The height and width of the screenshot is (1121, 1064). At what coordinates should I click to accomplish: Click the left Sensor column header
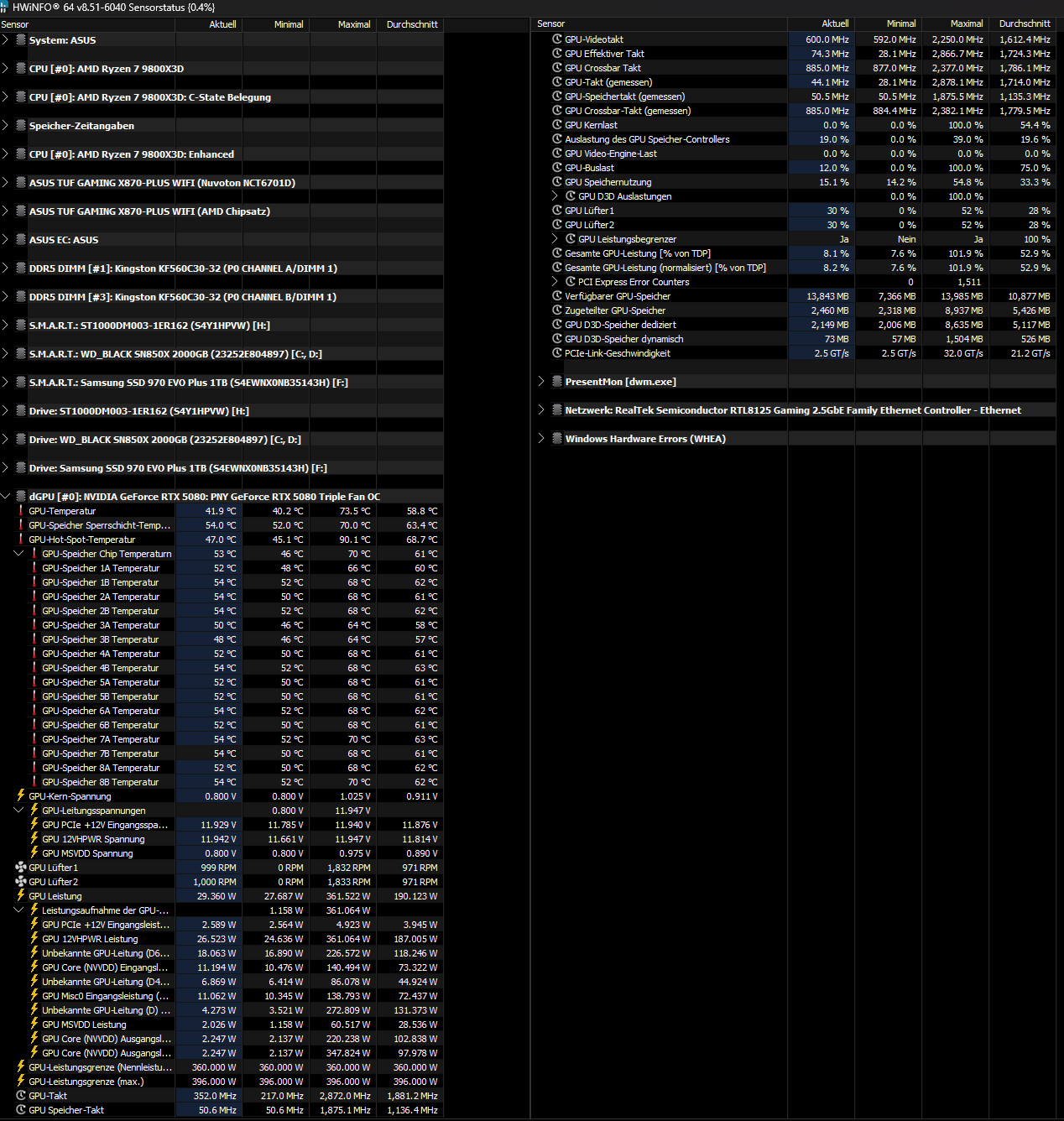(87, 24)
